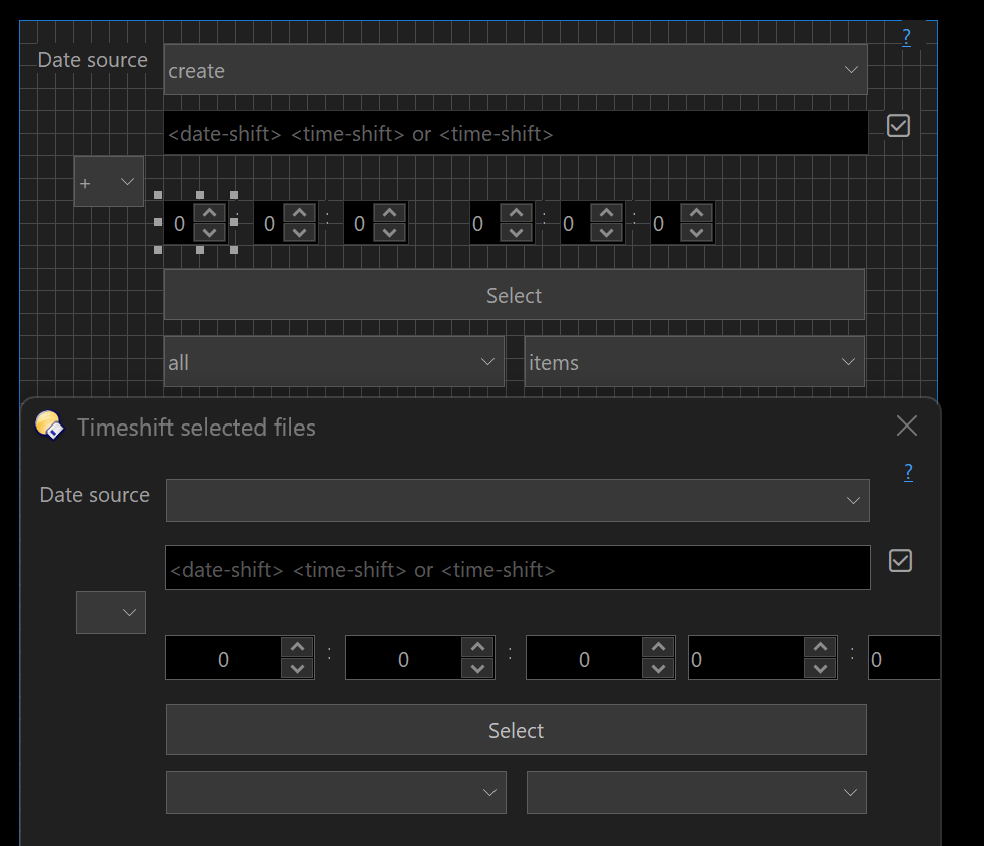Click the upper Select button below the small spinners

click(x=514, y=295)
